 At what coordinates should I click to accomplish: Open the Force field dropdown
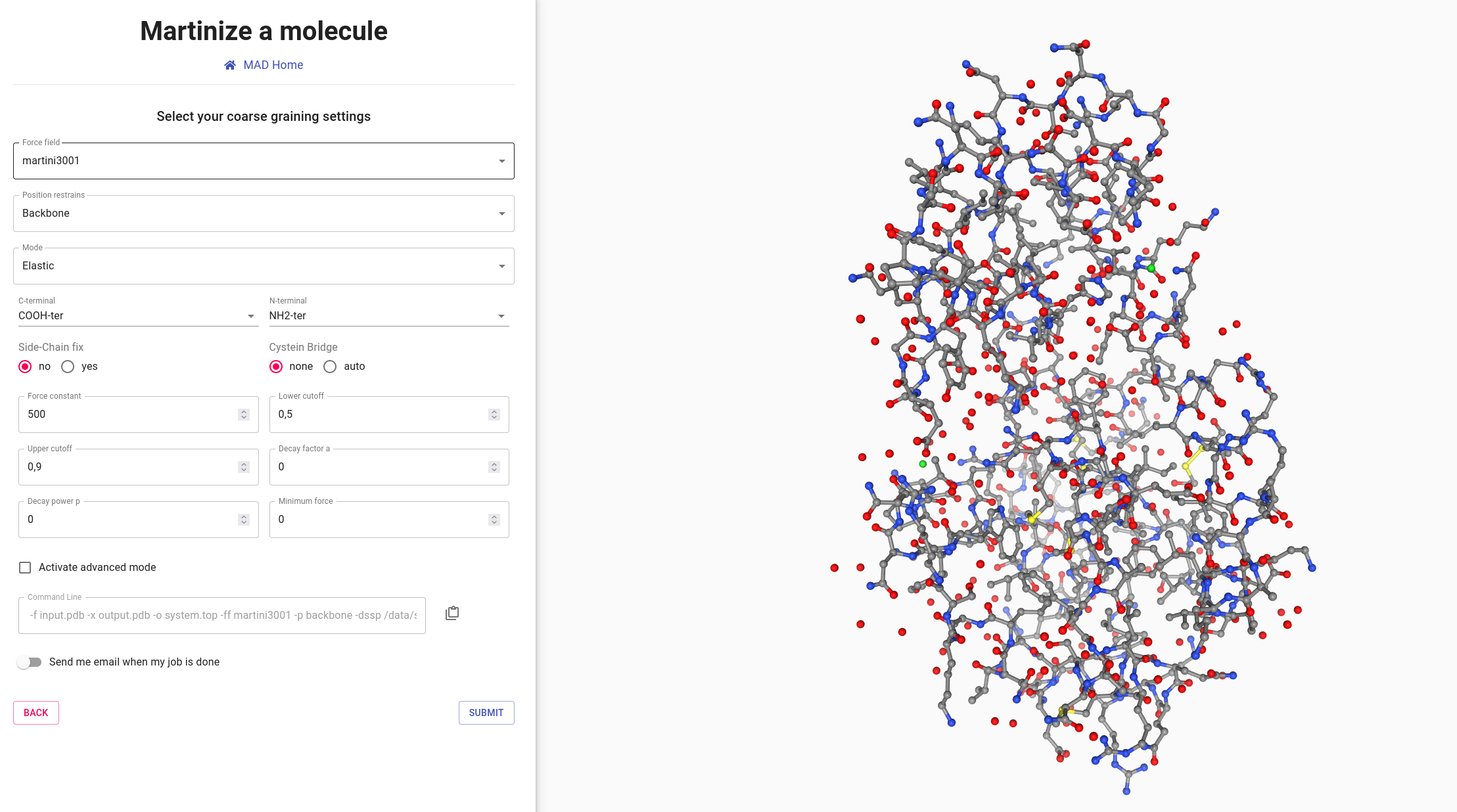[264, 161]
